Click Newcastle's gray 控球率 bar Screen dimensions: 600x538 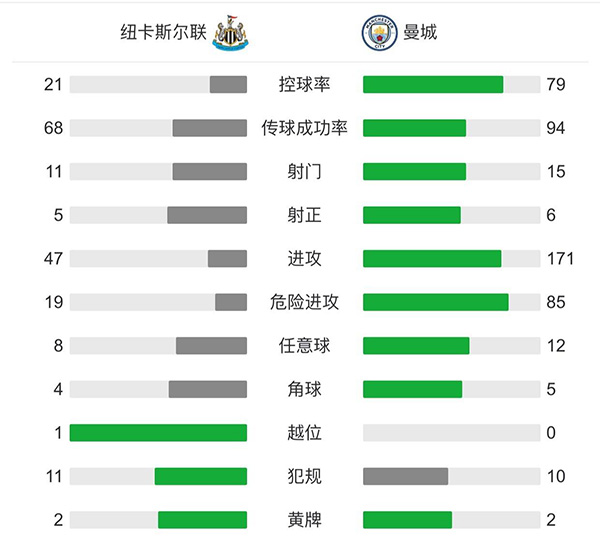[228, 85]
